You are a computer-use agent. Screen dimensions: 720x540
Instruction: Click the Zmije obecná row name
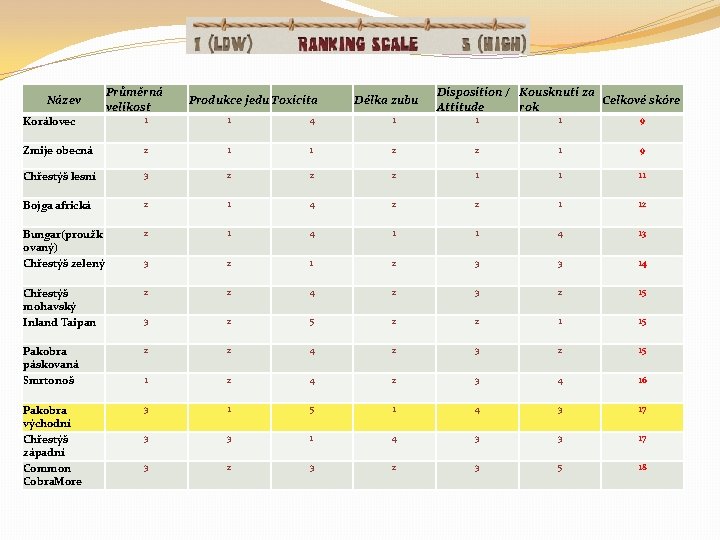pyautogui.click(x=58, y=151)
